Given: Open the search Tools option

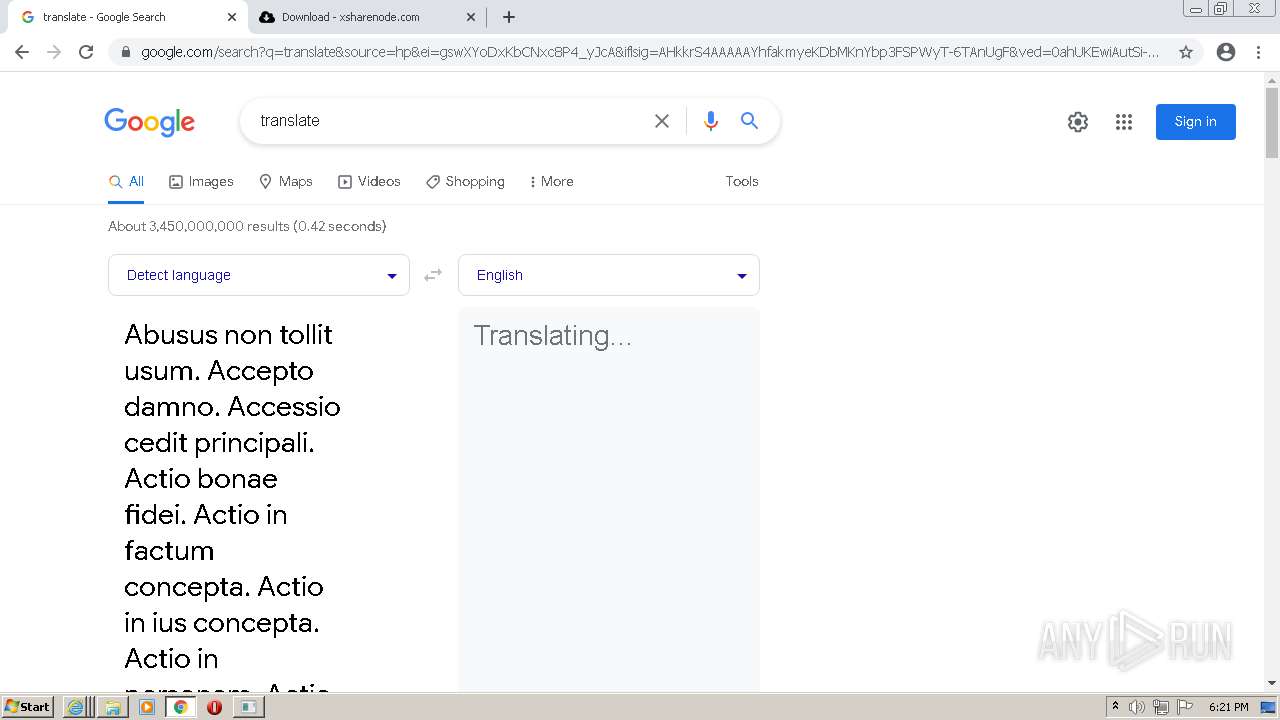Looking at the screenshot, I should click(742, 182).
